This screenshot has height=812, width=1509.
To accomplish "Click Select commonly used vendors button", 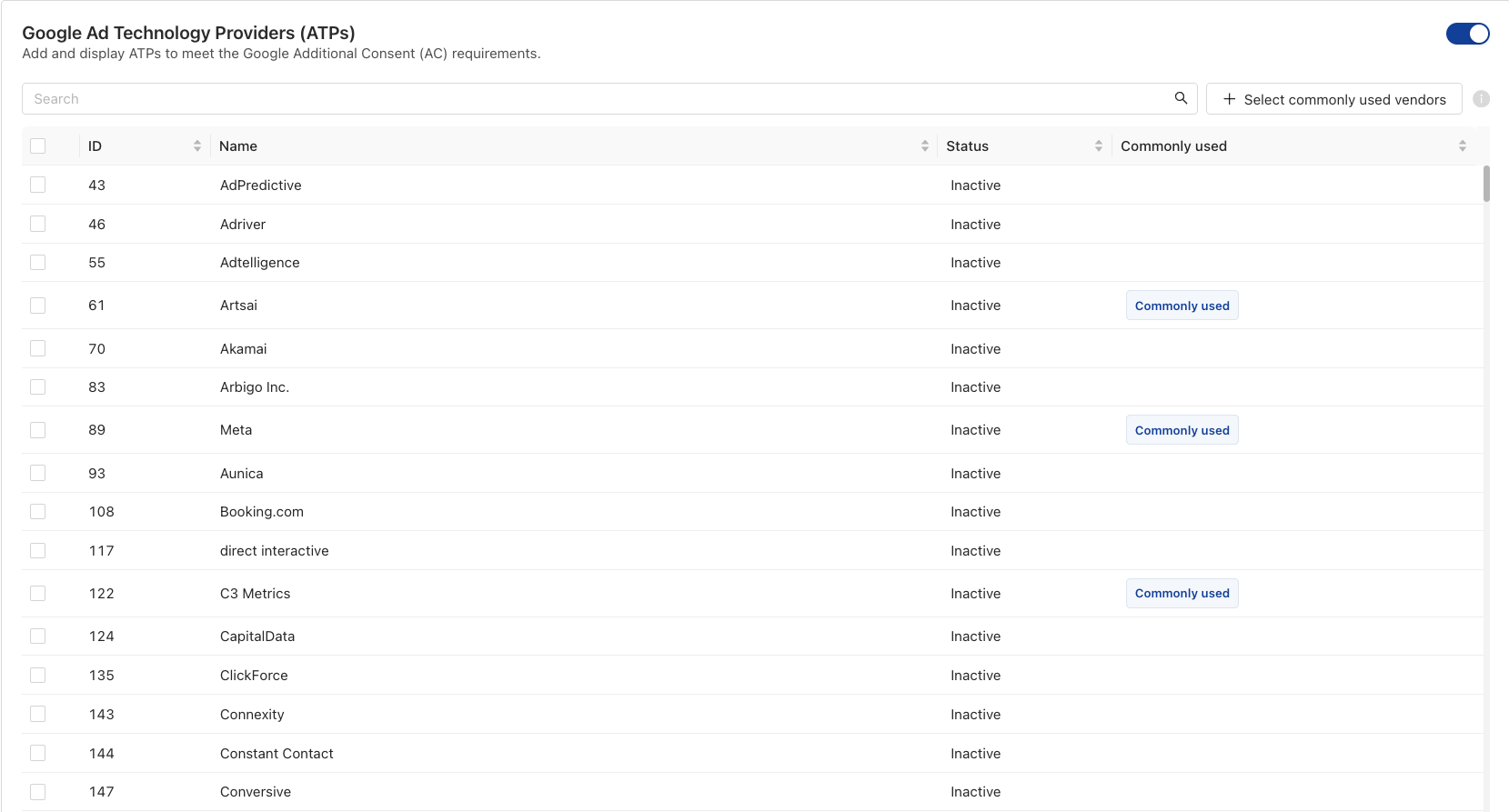I will tap(1333, 99).
